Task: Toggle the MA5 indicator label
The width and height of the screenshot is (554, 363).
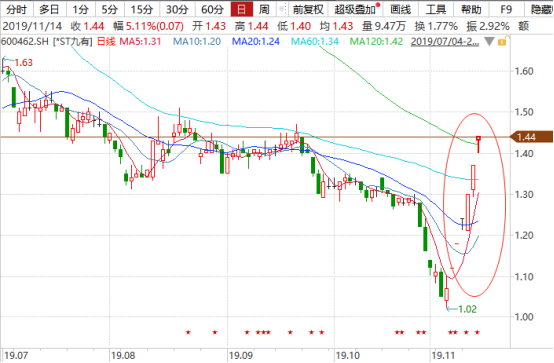Action: pos(140,42)
